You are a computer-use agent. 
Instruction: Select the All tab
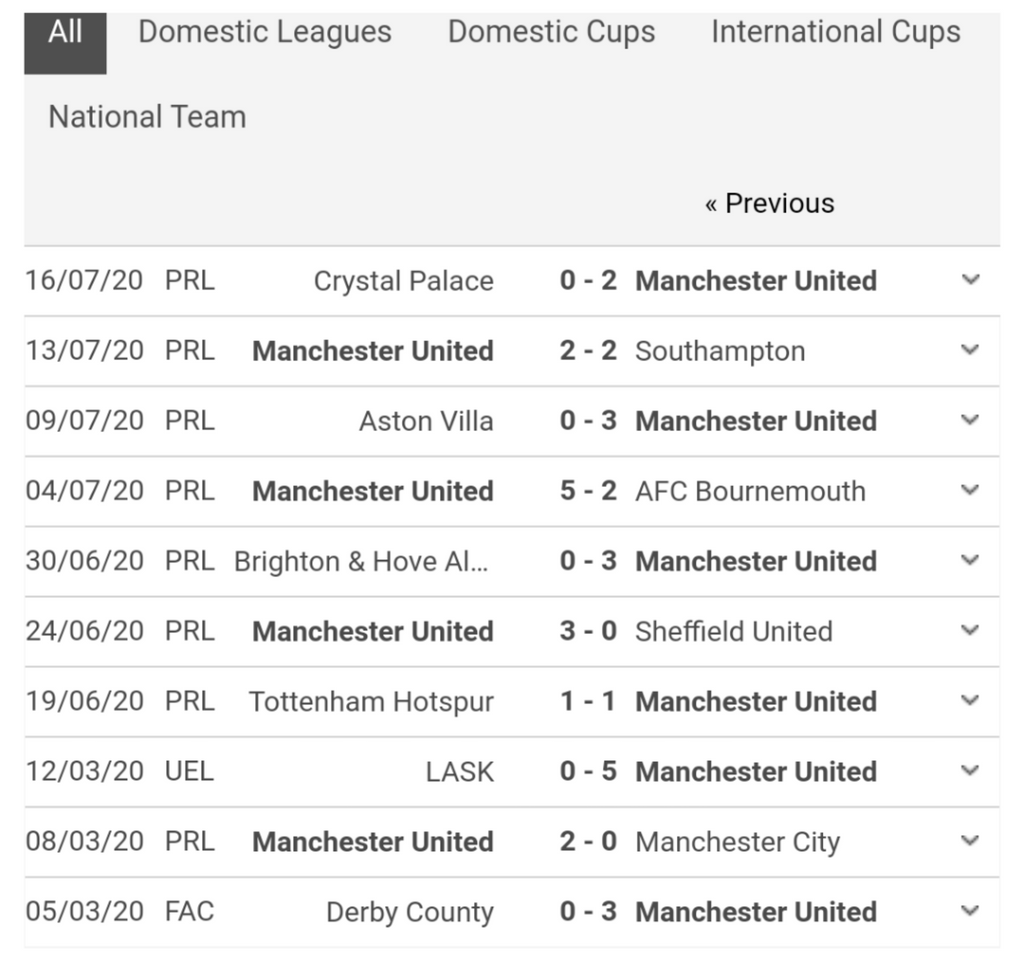coord(65,33)
